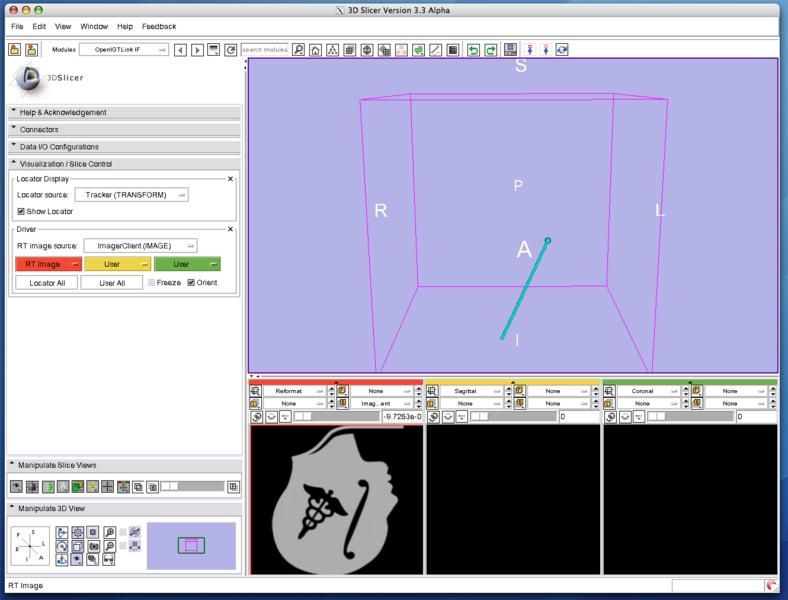Click the crosshair options icon in slice views
Screen dimensions: 788x600
click(x=92, y=486)
